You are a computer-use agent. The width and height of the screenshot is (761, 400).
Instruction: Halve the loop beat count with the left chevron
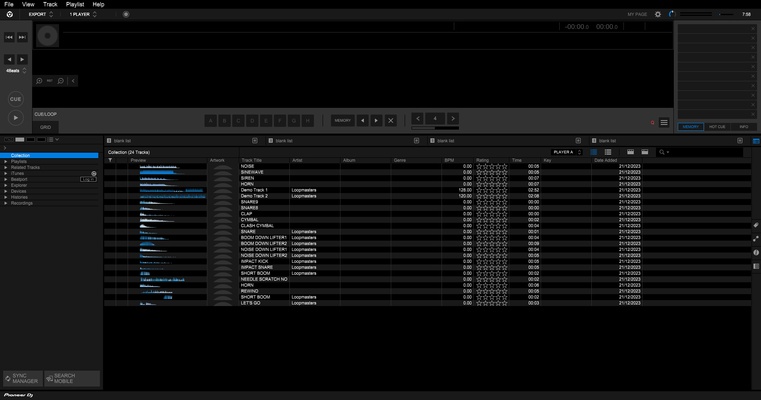click(x=418, y=118)
